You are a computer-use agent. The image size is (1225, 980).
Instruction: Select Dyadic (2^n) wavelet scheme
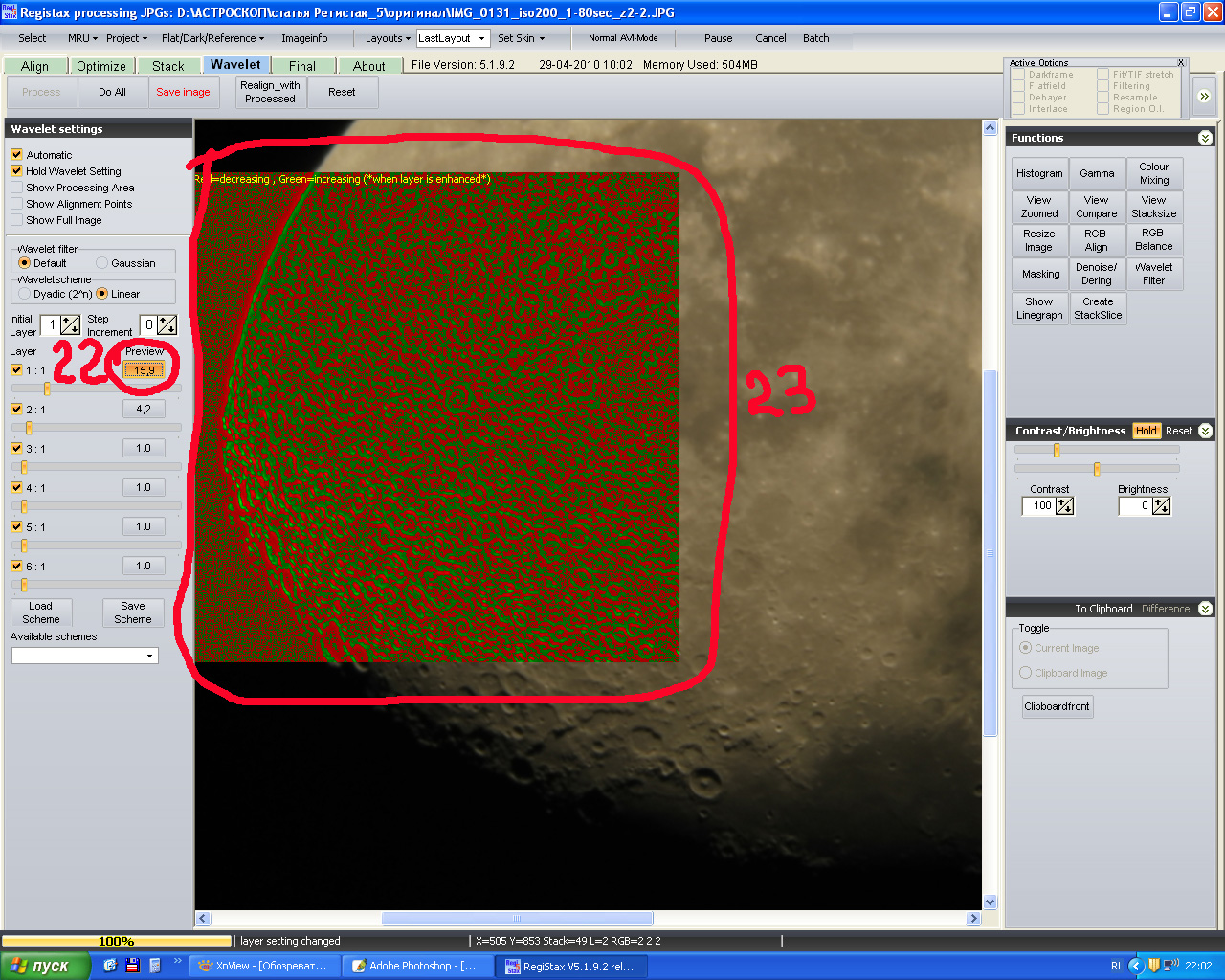25,294
